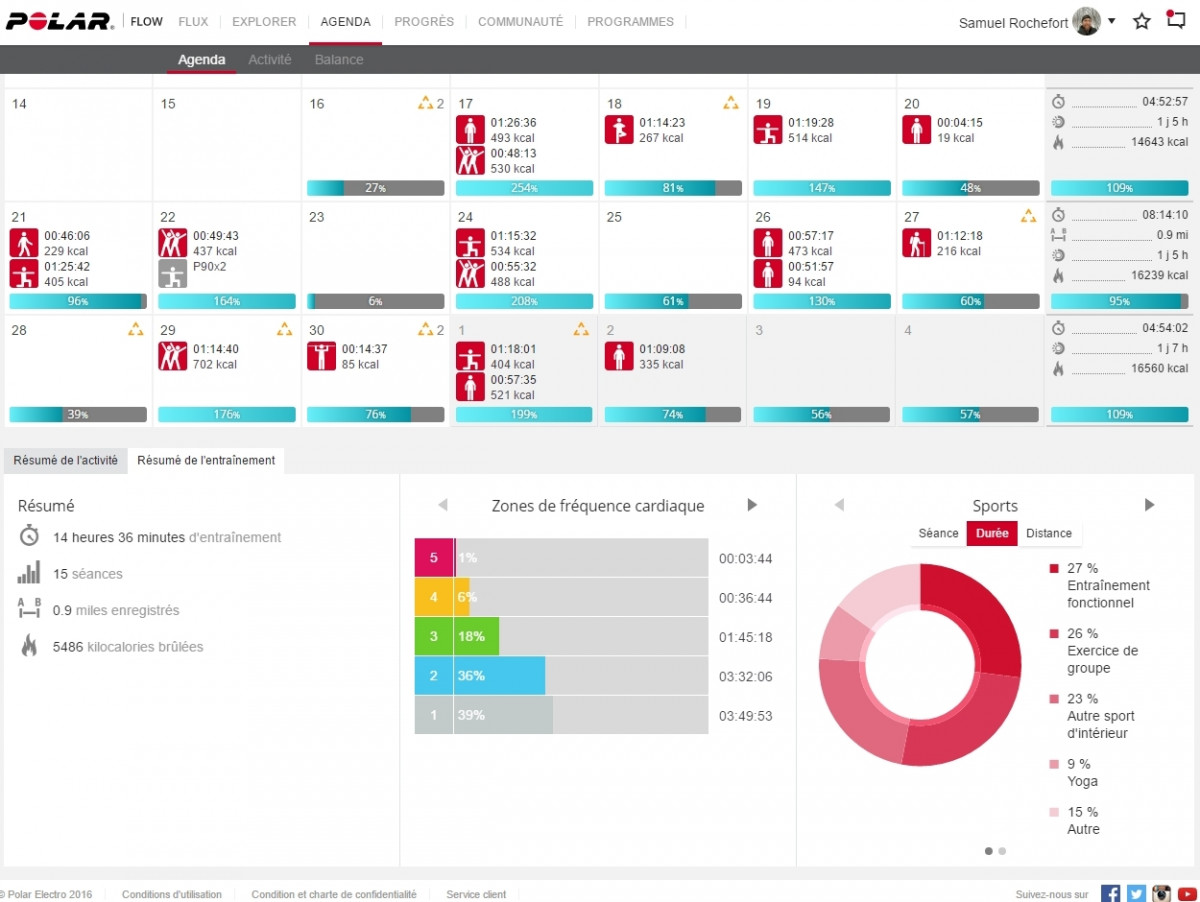Go to next heart rate zones chart
This screenshot has width=1200, height=902.
click(752, 505)
